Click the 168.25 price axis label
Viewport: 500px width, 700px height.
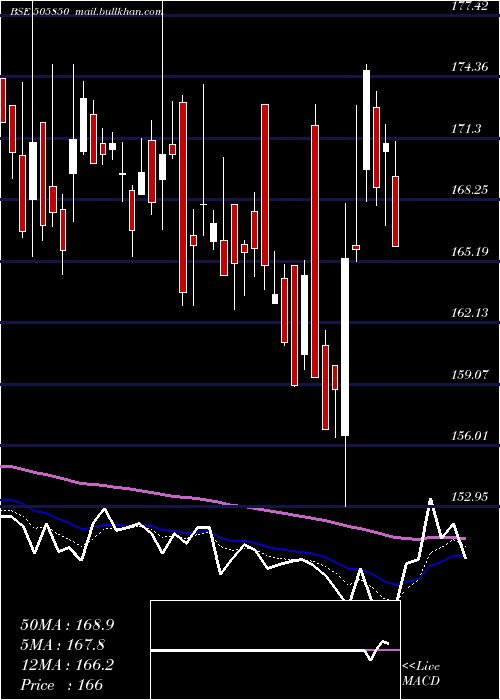[x=470, y=190]
